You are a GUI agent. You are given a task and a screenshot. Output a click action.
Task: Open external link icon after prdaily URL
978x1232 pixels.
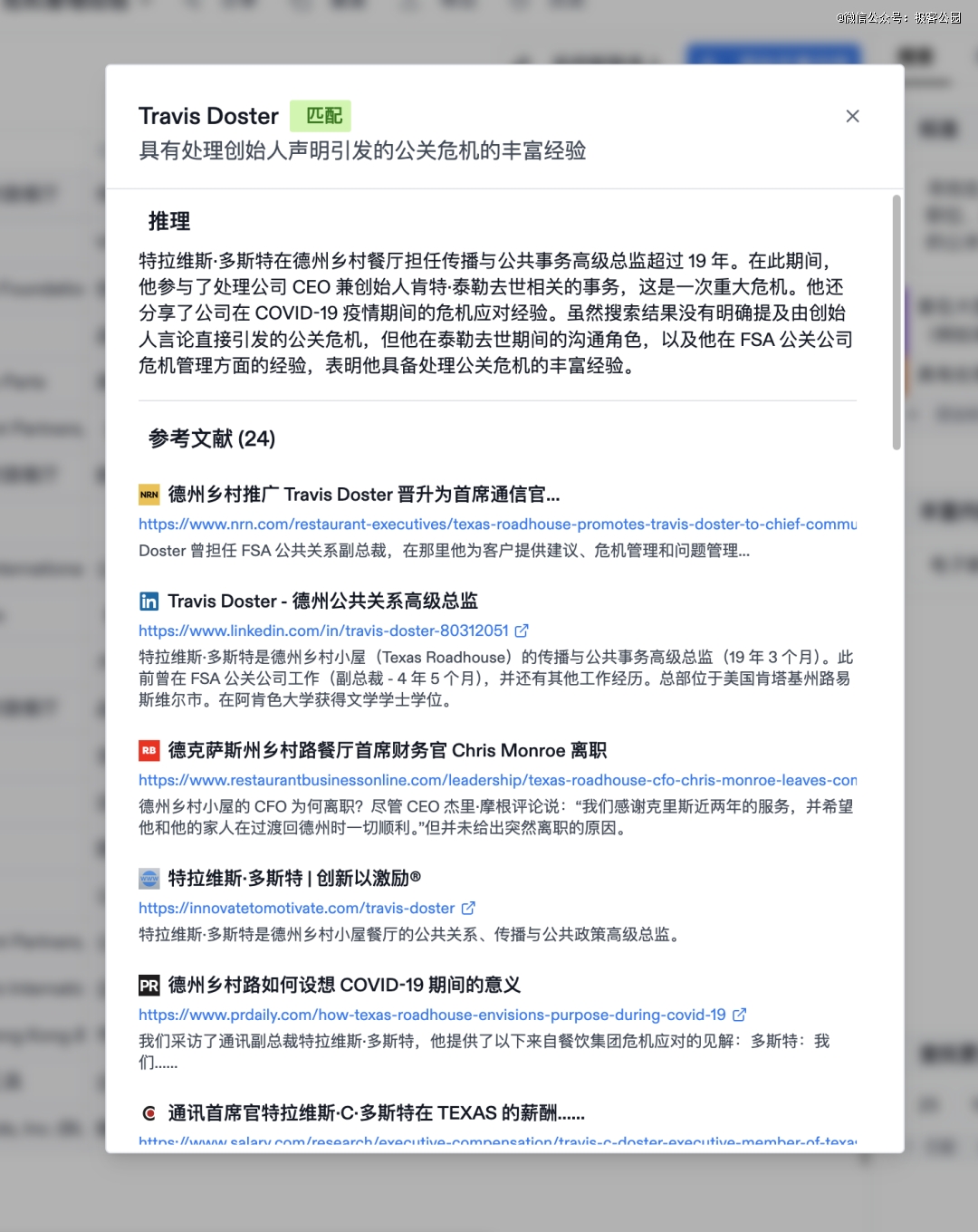(x=739, y=1015)
